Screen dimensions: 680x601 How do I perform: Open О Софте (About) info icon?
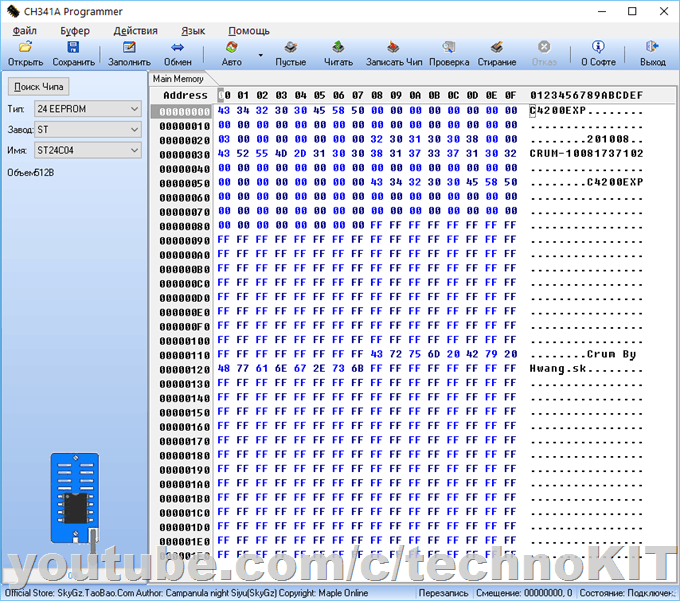(598, 47)
